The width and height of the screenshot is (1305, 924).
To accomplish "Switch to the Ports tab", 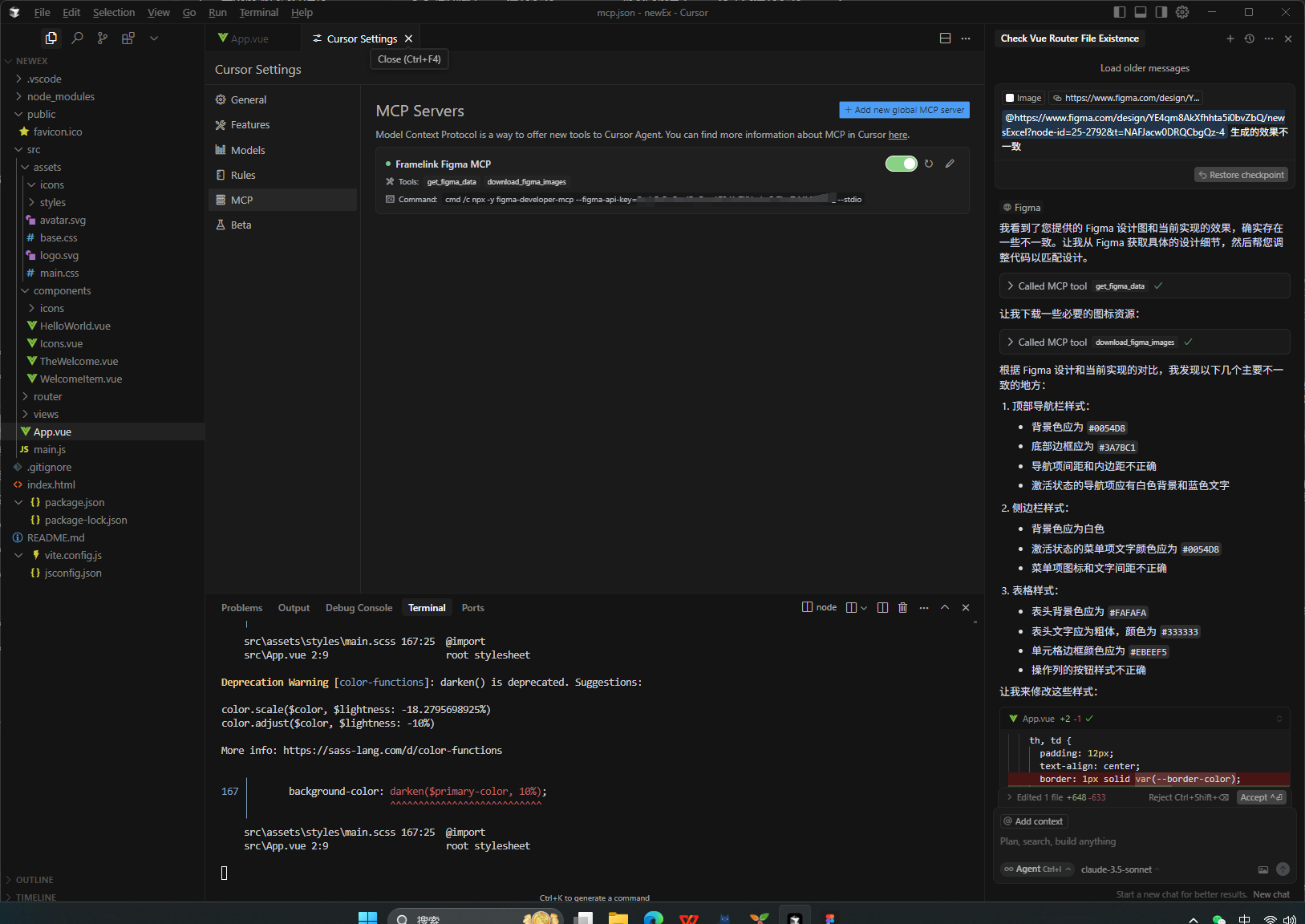I will point(472,608).
